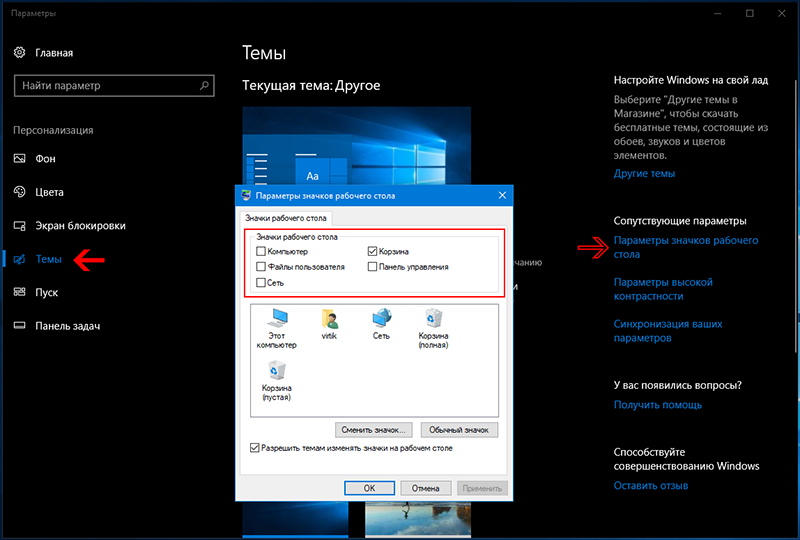Open Пуск settings page
The image size is (800, 540).
click(36, 292)
